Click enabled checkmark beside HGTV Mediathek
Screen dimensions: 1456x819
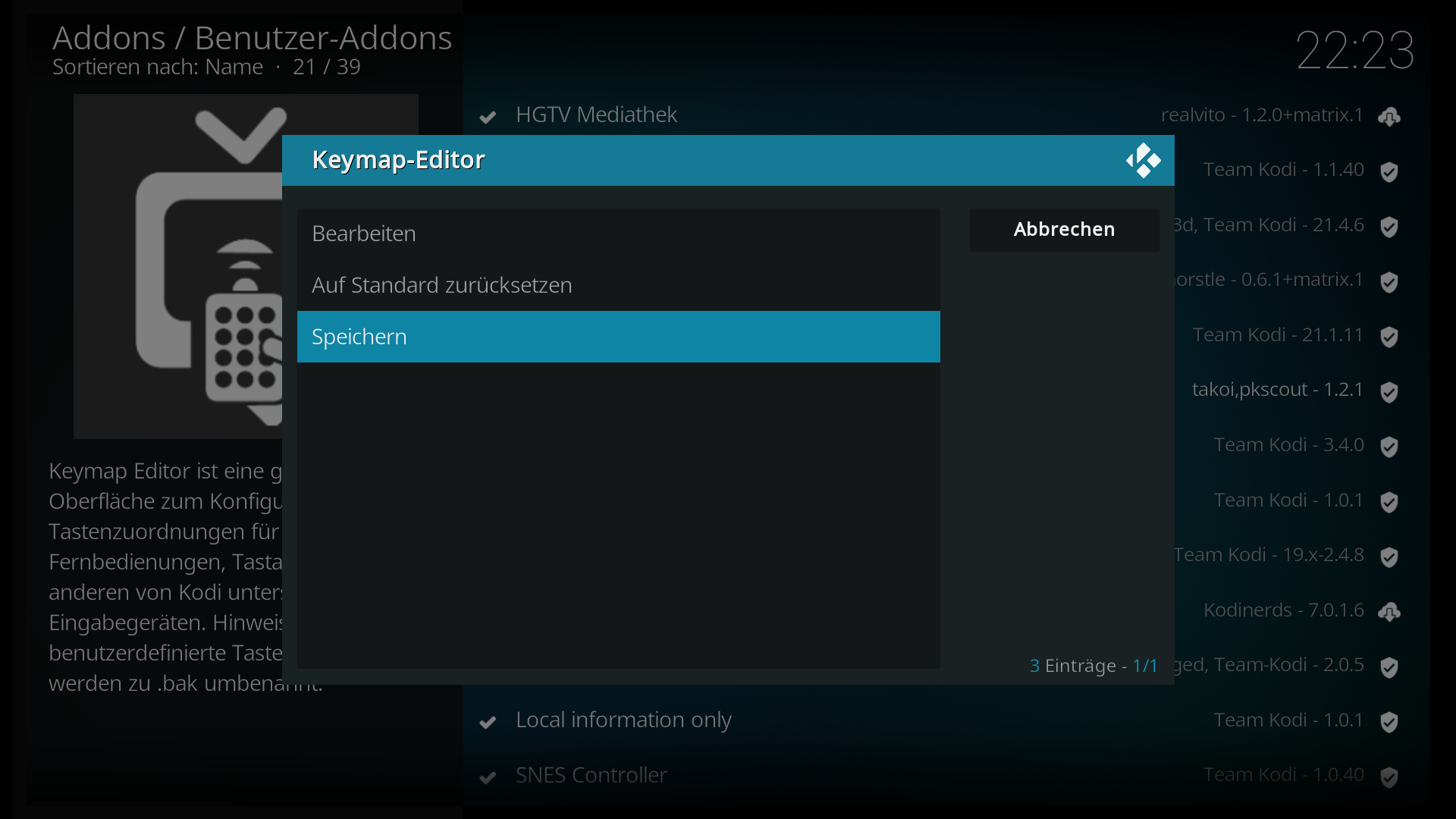point(488,117)
